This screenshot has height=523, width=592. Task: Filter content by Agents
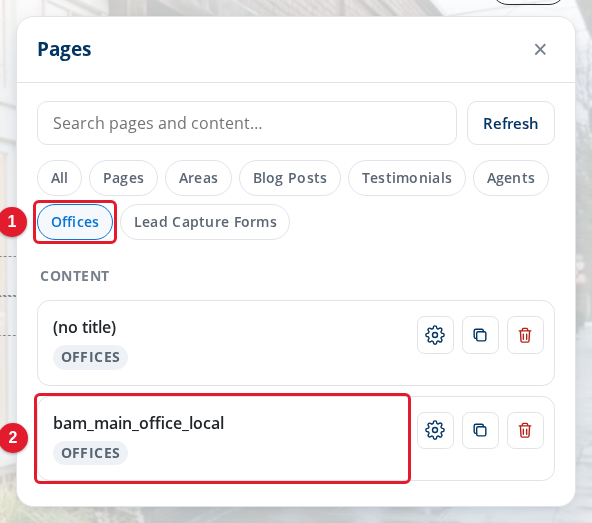[x=510, y=178]
